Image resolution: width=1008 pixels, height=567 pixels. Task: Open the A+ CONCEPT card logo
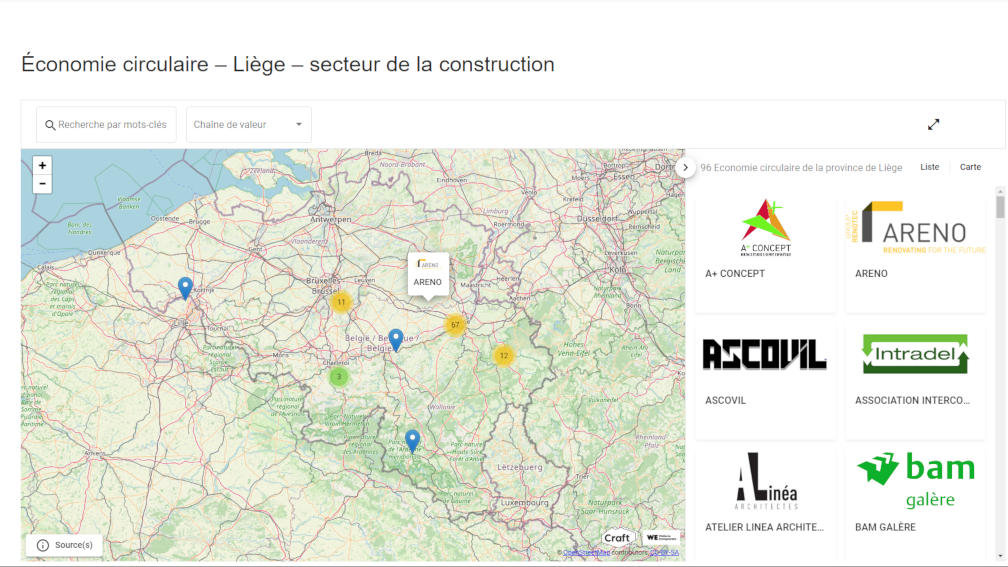[766, 228]
